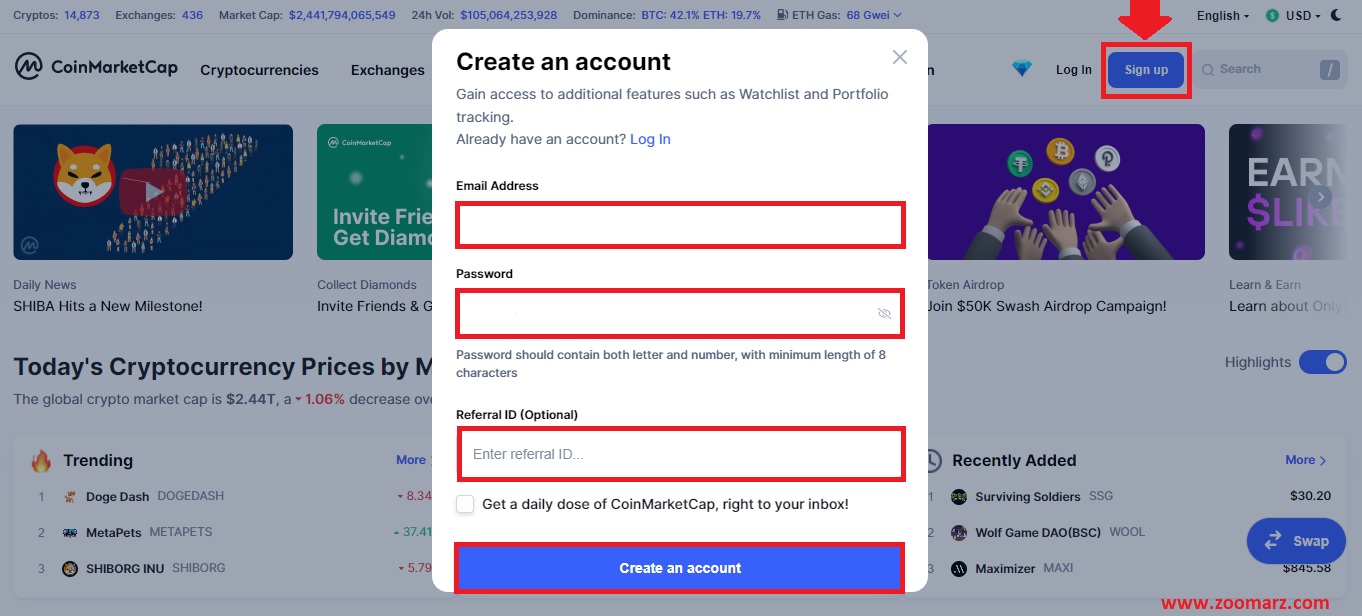Viewport: 1362px width, 616px height.
Task: Click the Doge Dash coin icon
Action: coord(70,496)
